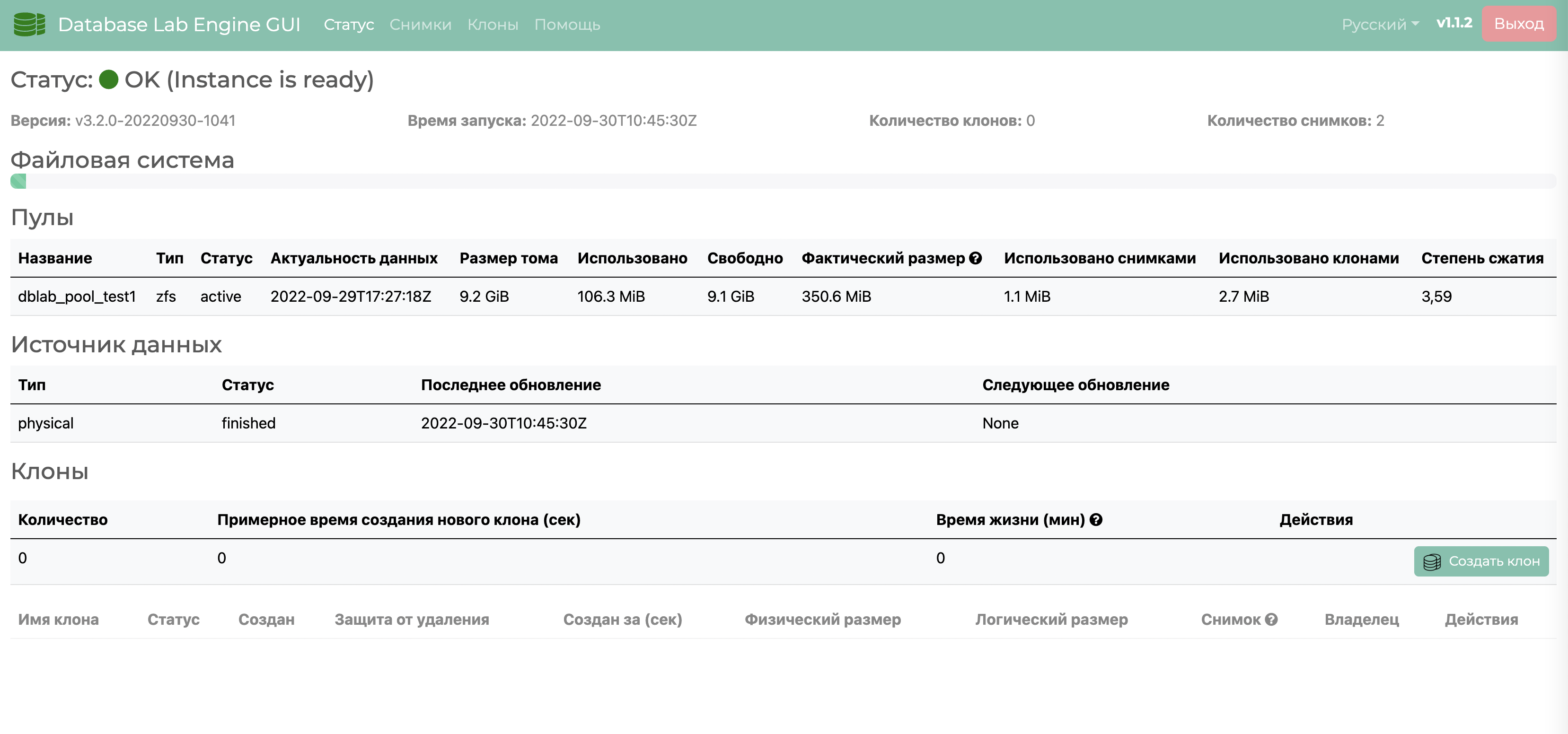This screenshot has width=1568, height=734.
Task: Click Количество клонов: 0 text
Action: [x=951, y=121]
